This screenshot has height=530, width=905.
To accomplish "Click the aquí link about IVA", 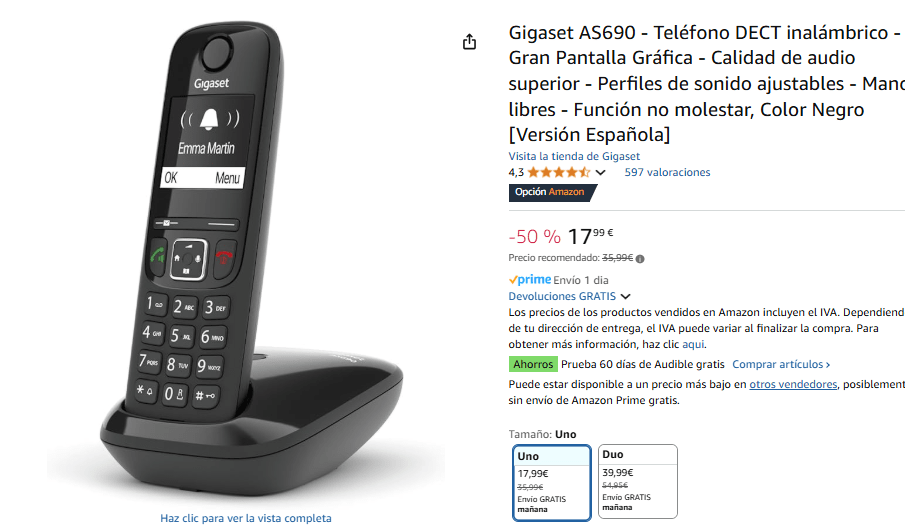I will [x=693, y=344].
